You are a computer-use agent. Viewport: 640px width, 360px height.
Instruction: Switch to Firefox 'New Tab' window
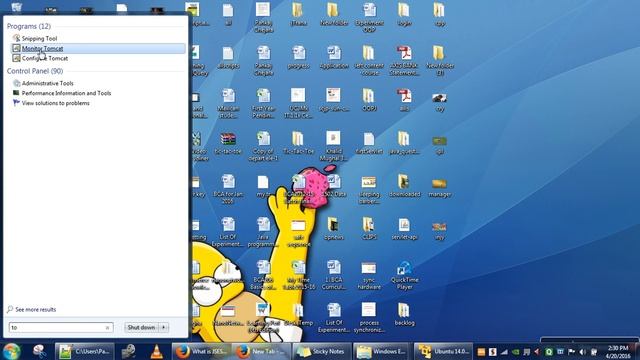click(261, 351)
